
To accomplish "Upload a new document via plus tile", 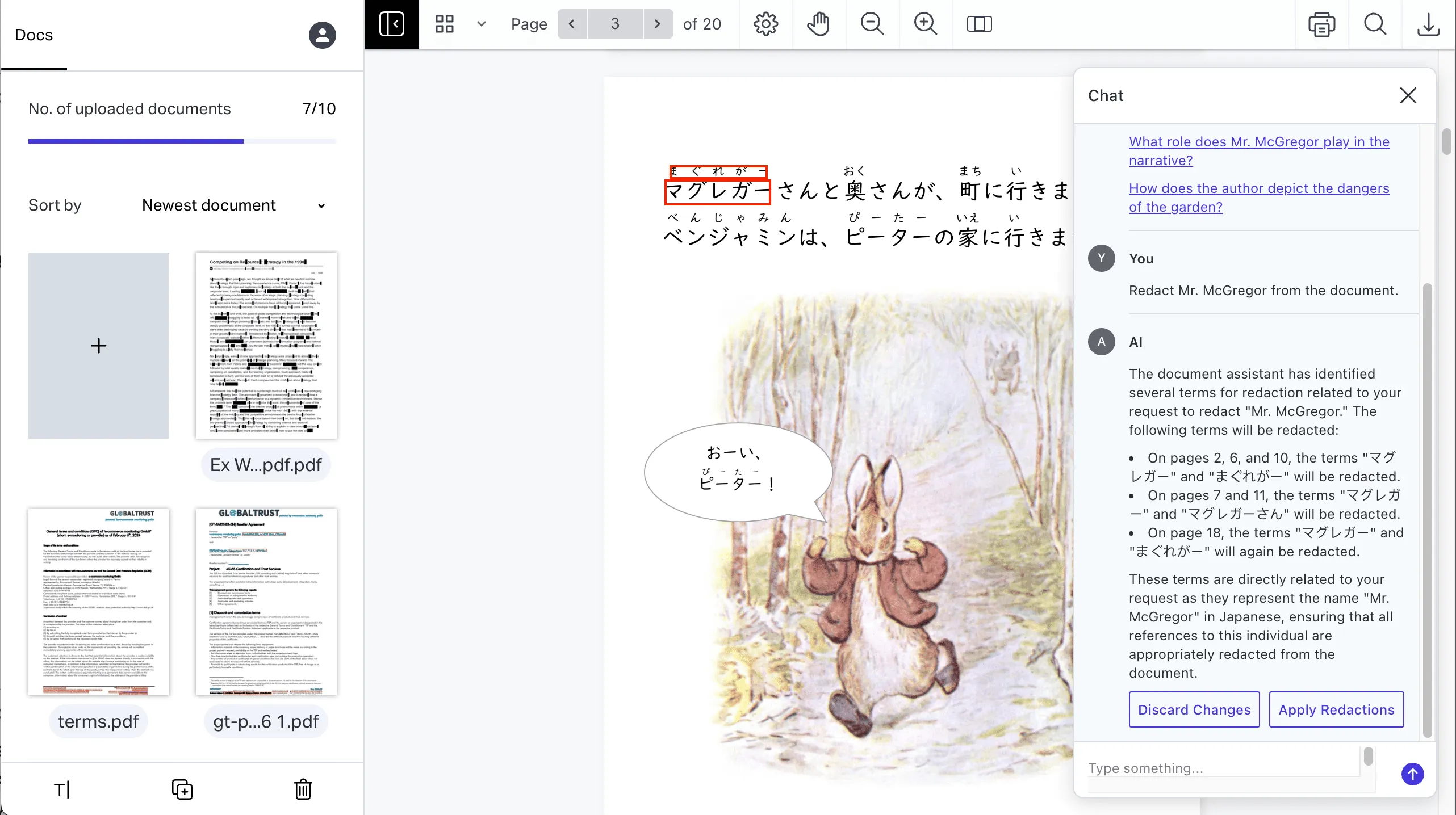I will point(98,345).
